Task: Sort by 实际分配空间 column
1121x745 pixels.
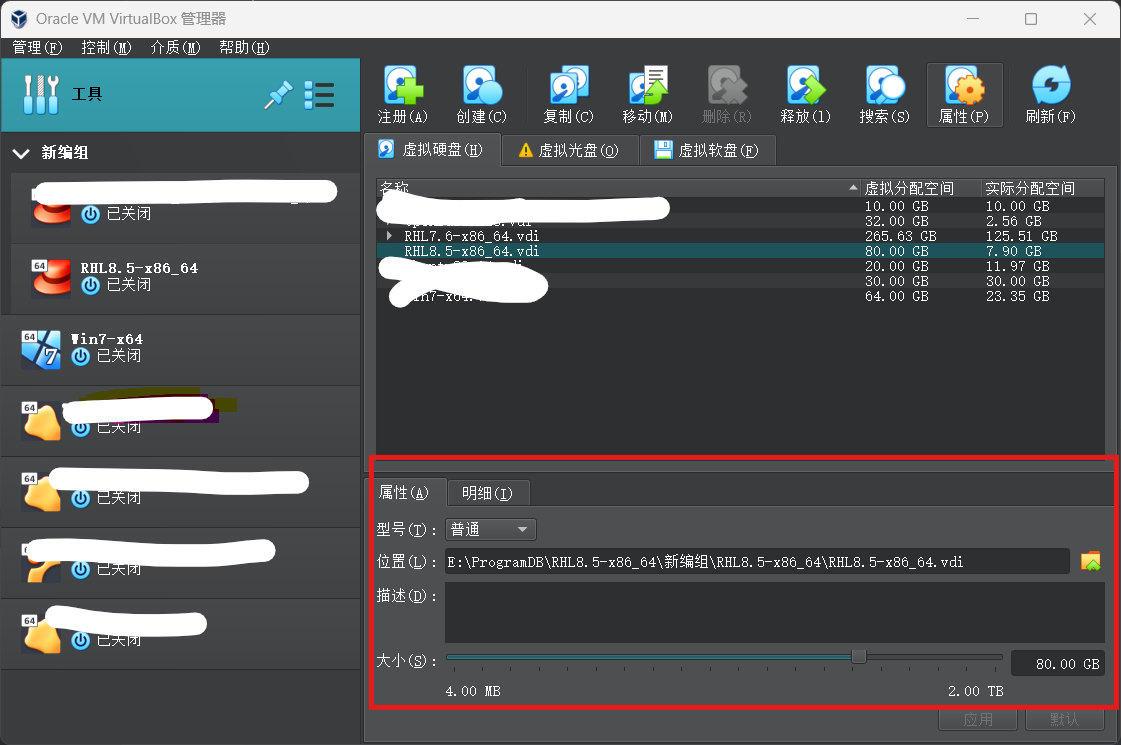Action: (1043, 187)
